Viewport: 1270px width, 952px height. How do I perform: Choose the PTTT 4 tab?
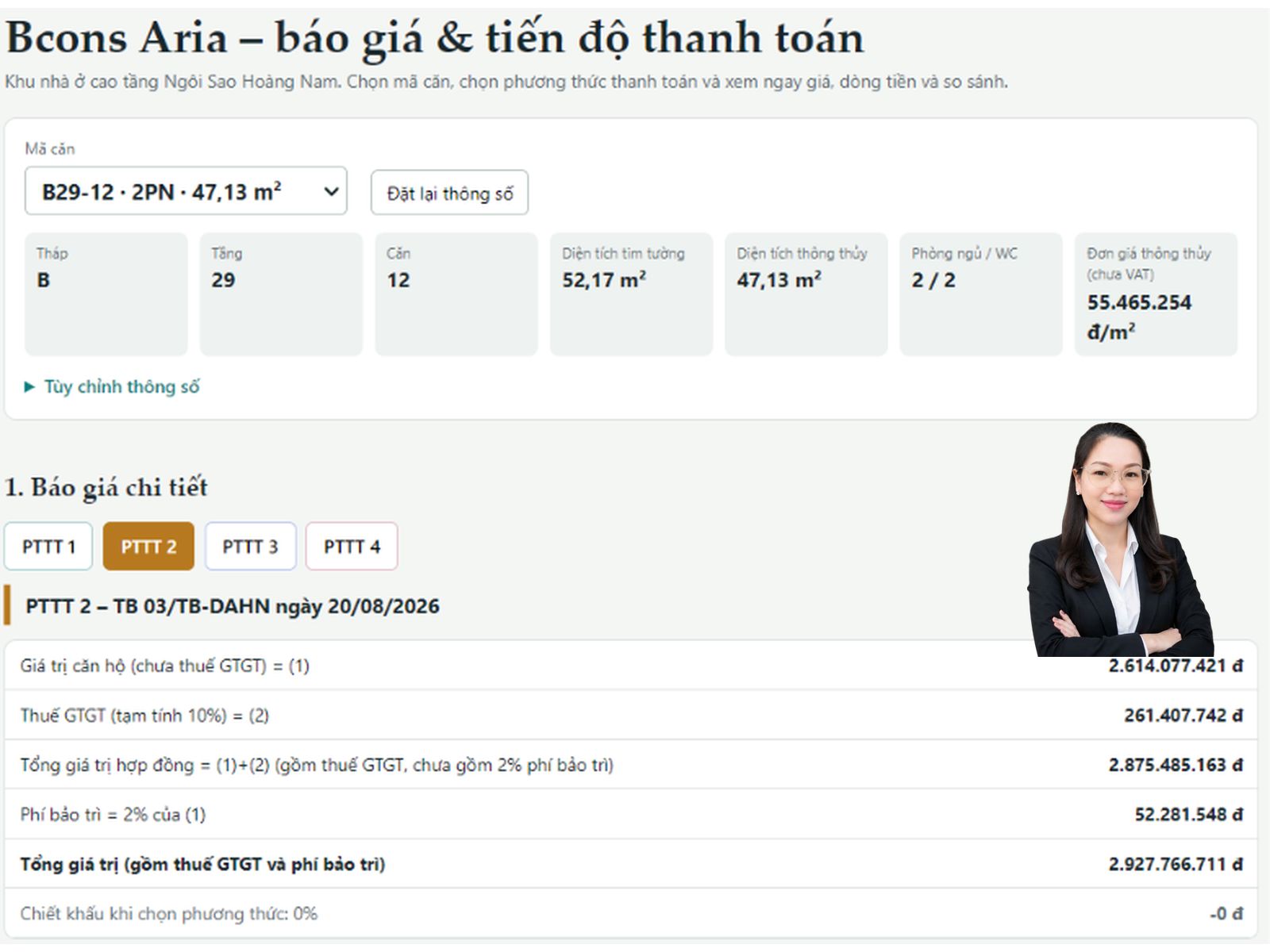pyautogui.click(x=352, y=547)
